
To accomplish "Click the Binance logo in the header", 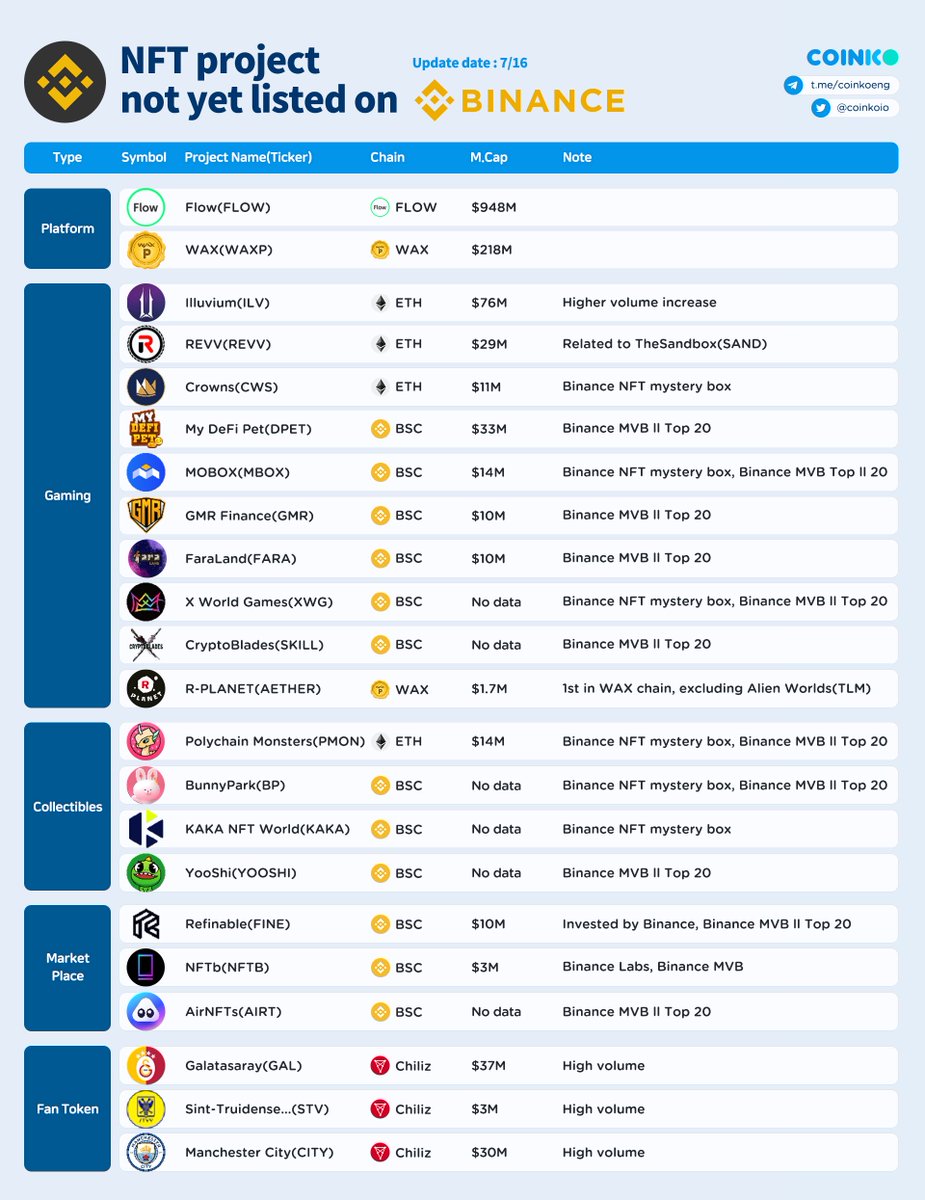I will click(520, 101).
